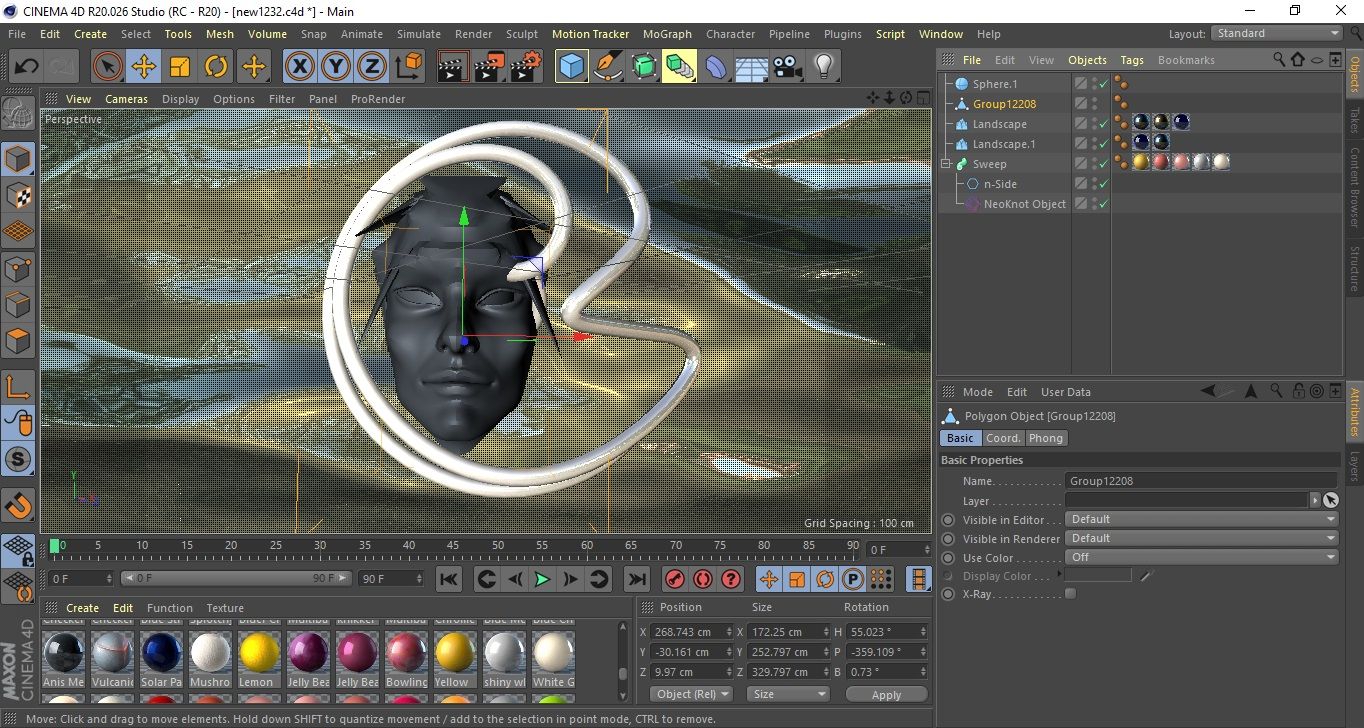Image resolution: width=1364 pixels, height=728 pixels.
Task: Select the Lemon yellow material
Action: click(x=260, y=653)
